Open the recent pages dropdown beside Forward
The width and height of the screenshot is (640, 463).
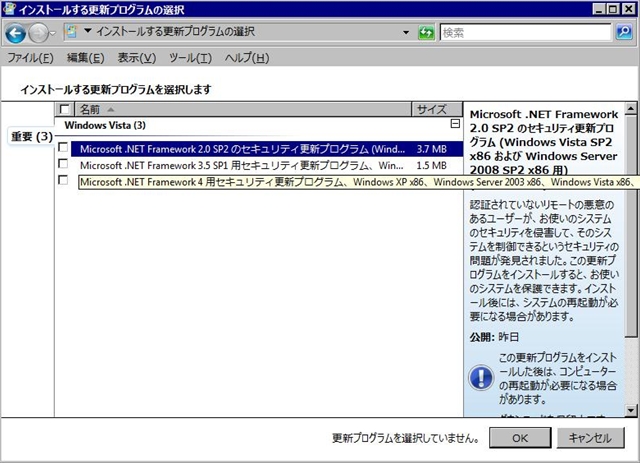pos(53,33)
